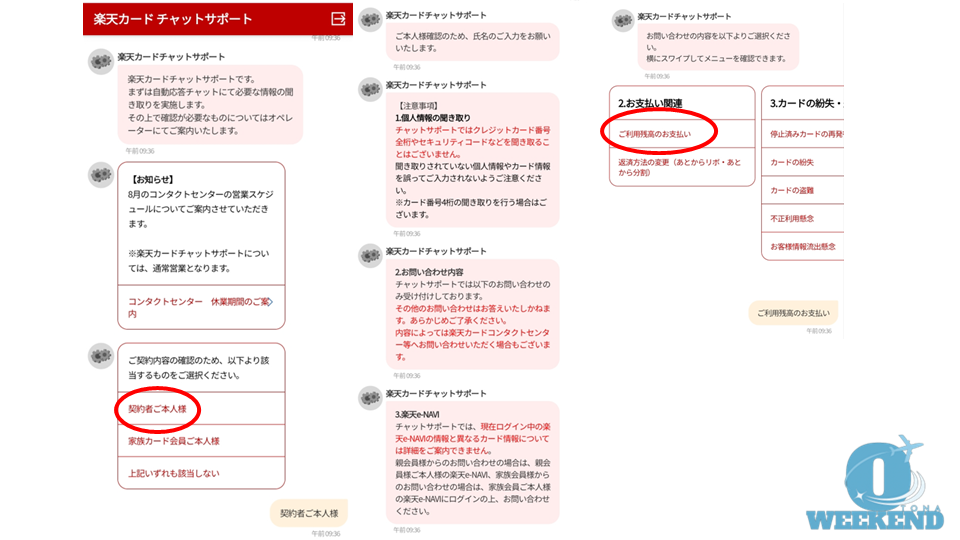Click the 2.お問い合わせ内容 heading
This screenshot has width=960, height=540.
coord(429,272)
